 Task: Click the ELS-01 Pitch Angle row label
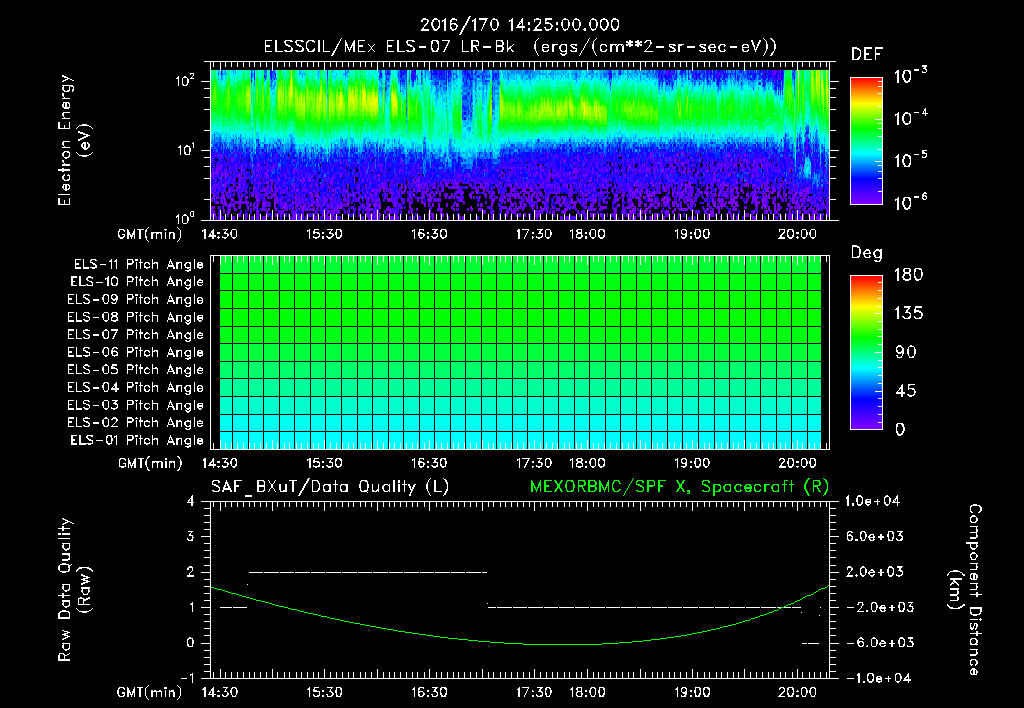[x=135, y=440]
